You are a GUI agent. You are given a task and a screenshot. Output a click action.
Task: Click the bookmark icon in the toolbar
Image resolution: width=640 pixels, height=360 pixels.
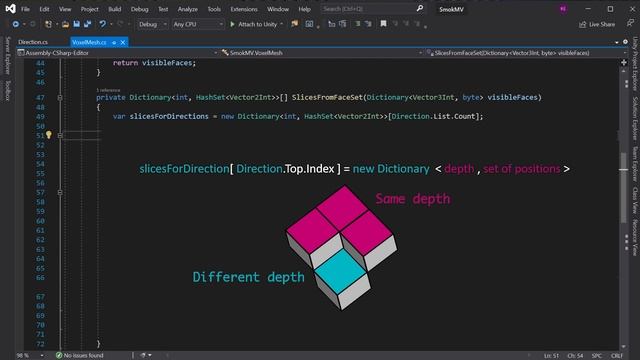tap(383, 24)
